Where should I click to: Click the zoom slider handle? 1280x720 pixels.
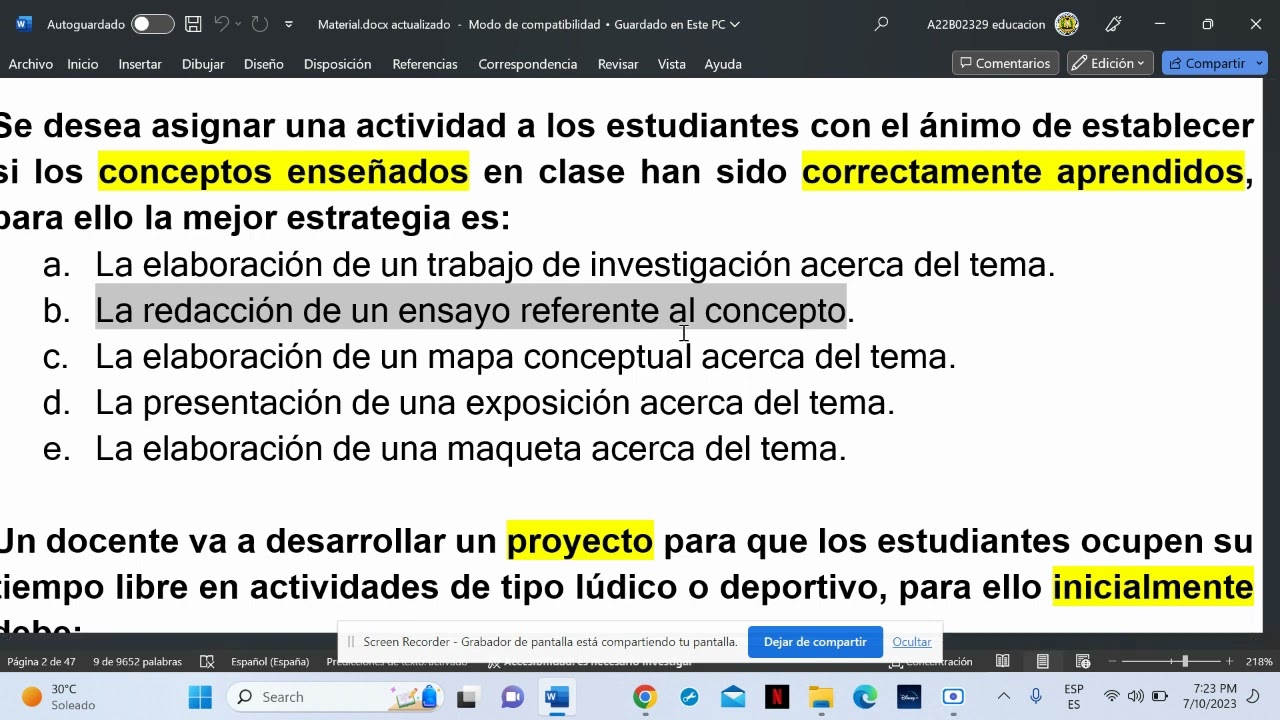(x=1185, y=662)
